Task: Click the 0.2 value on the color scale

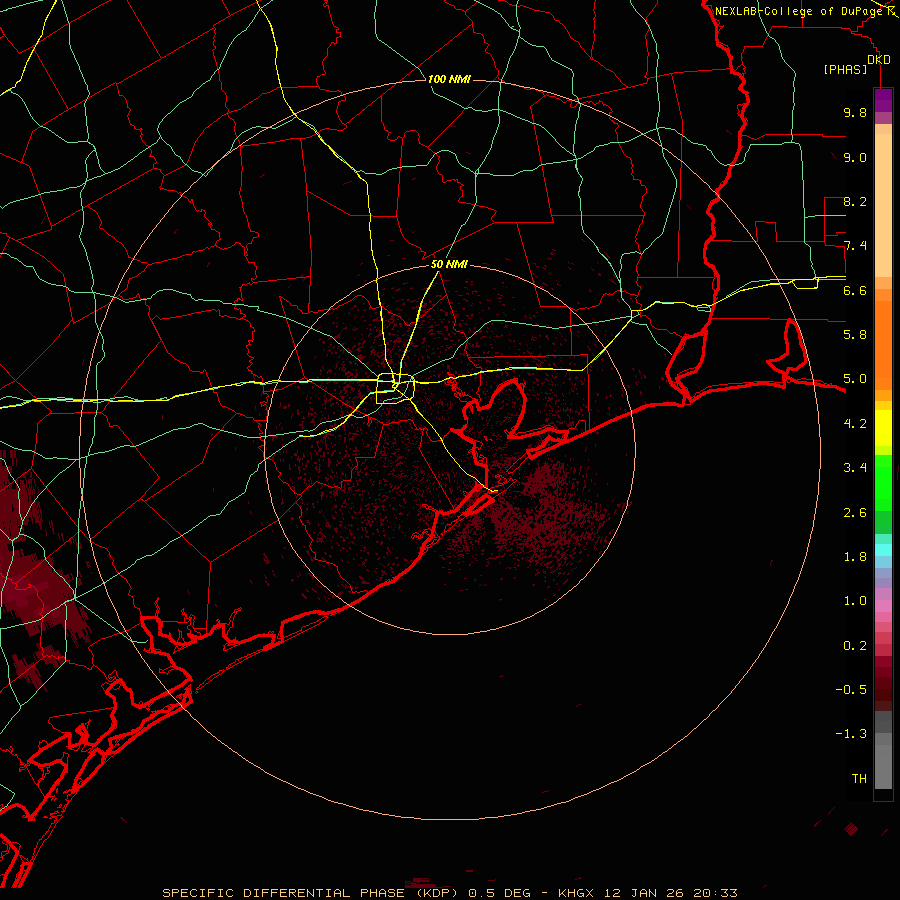Action: (x=855, y=646)
